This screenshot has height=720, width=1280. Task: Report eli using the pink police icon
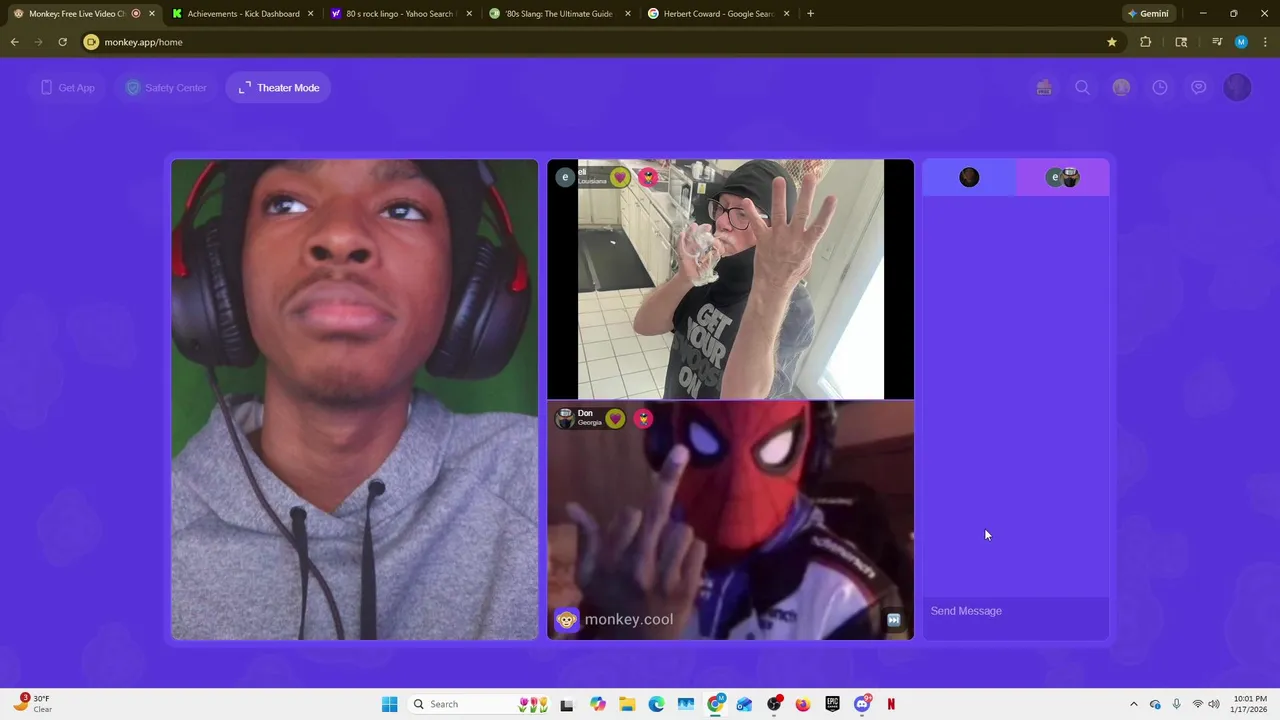(648, 177)
